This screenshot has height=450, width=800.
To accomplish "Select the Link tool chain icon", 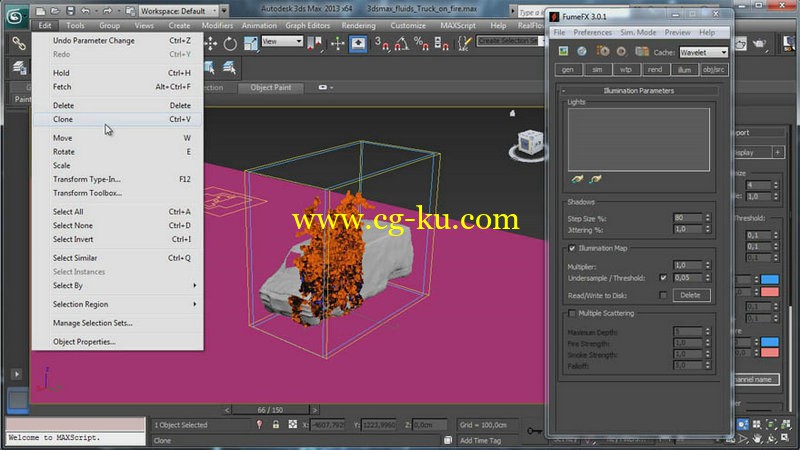I will [x=19, y=44].
